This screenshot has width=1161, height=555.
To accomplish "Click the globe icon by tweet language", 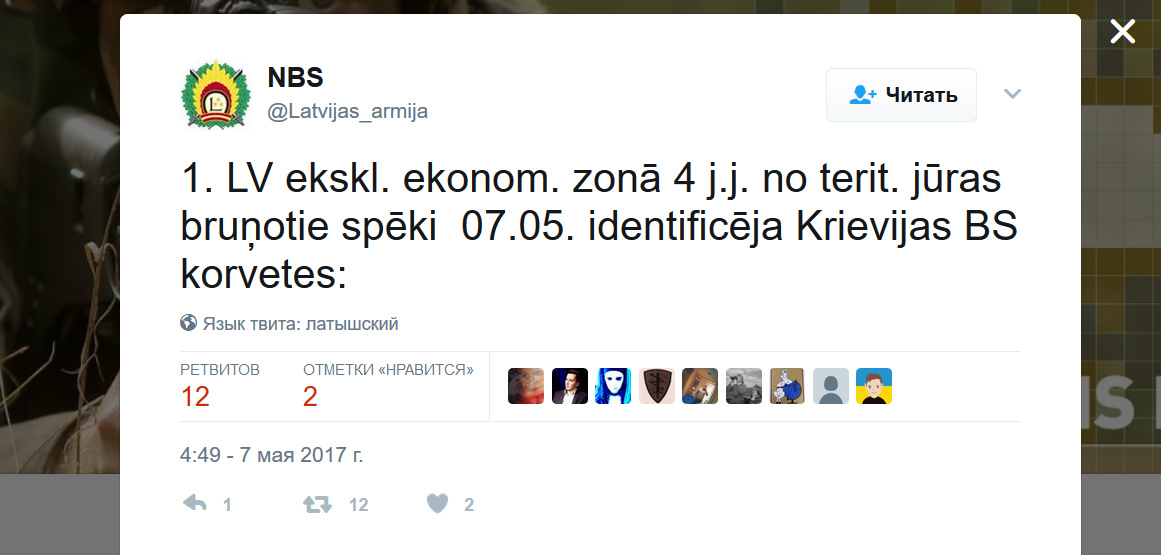I will (x=188, y=323).
